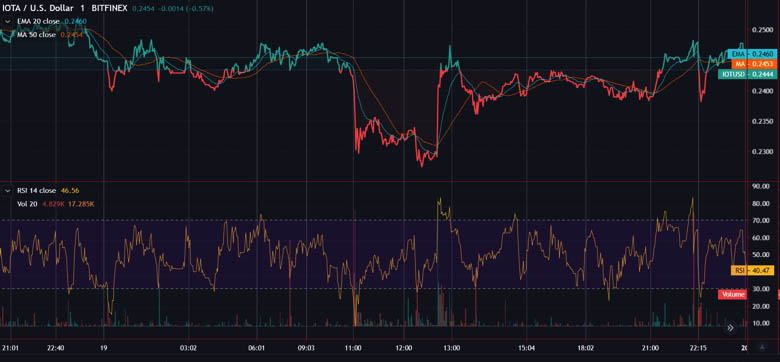This screenshot has width=780, height=362.
Task: Click the RSI value 46.56 in legend
Action: coord(70,190)
